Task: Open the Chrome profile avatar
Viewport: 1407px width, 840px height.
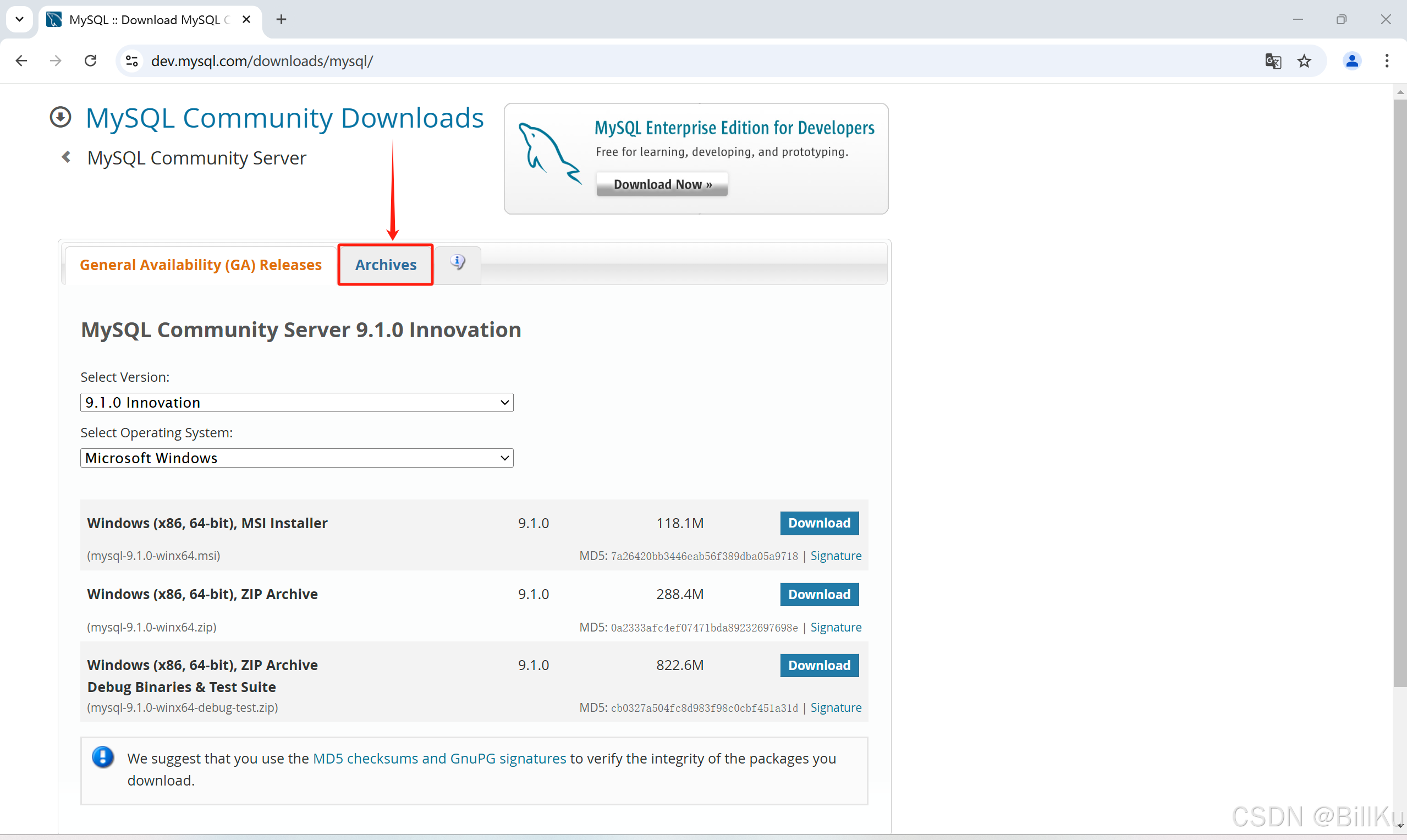Action: (1352, 61)
